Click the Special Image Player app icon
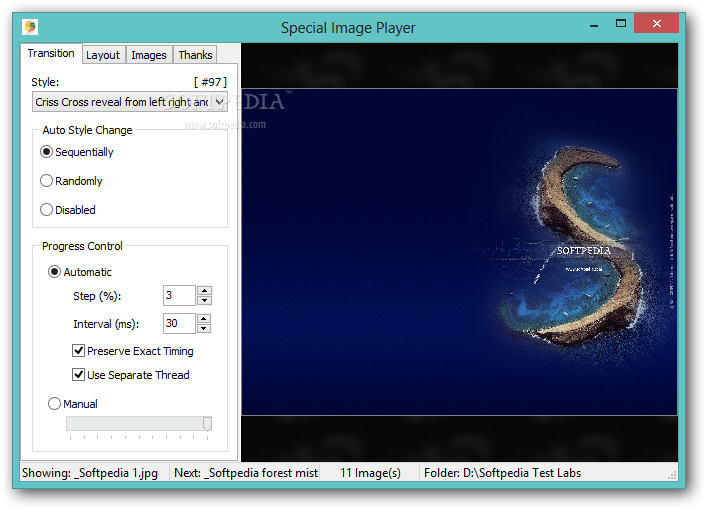Viewport: 706px width, 509px height. click(x=30, y=27)
